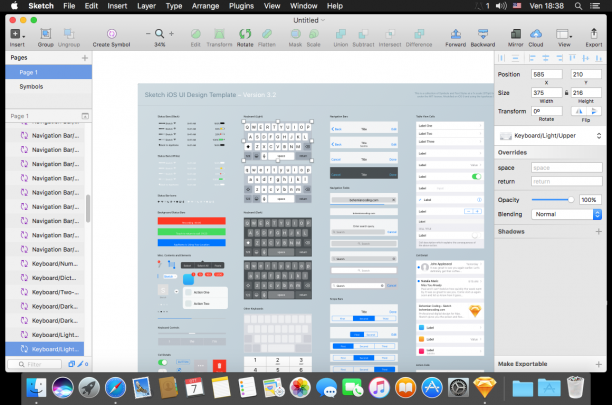Open the Window menu
The height and width of the screenshot is (405, 612).
[x=304, y=6]
